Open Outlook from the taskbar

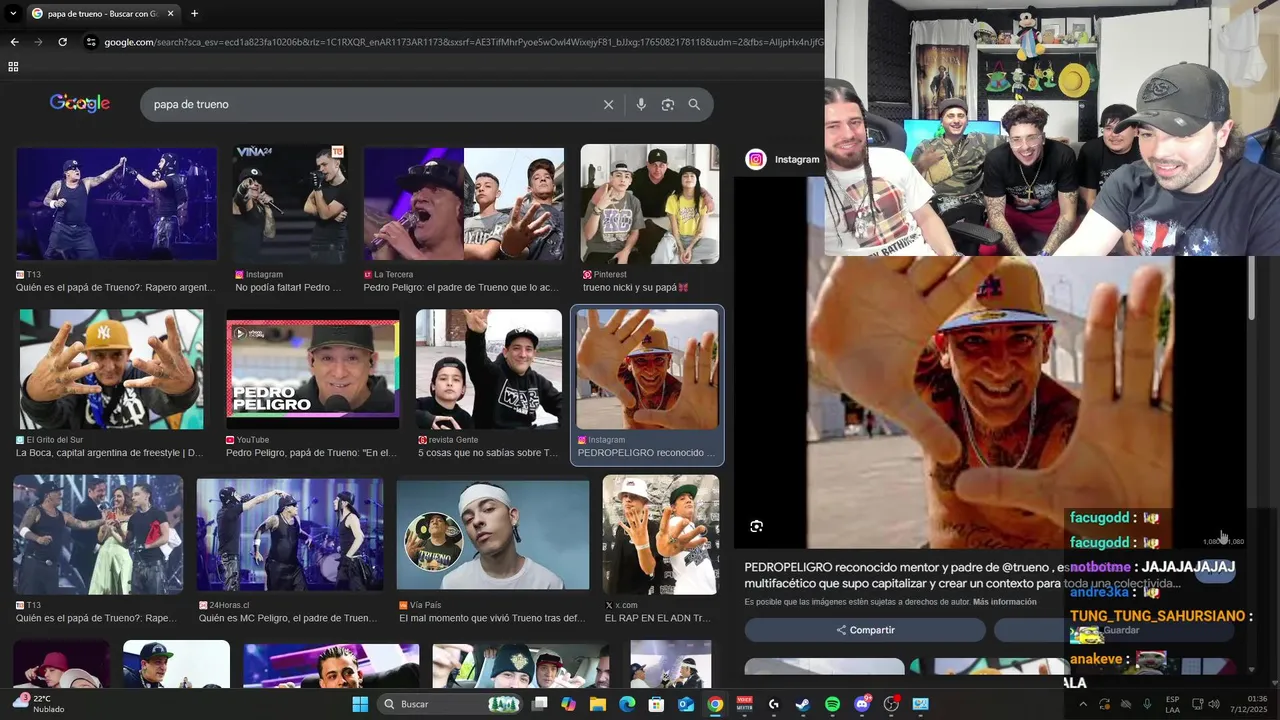pyautogui.click(x=686, y=704)
